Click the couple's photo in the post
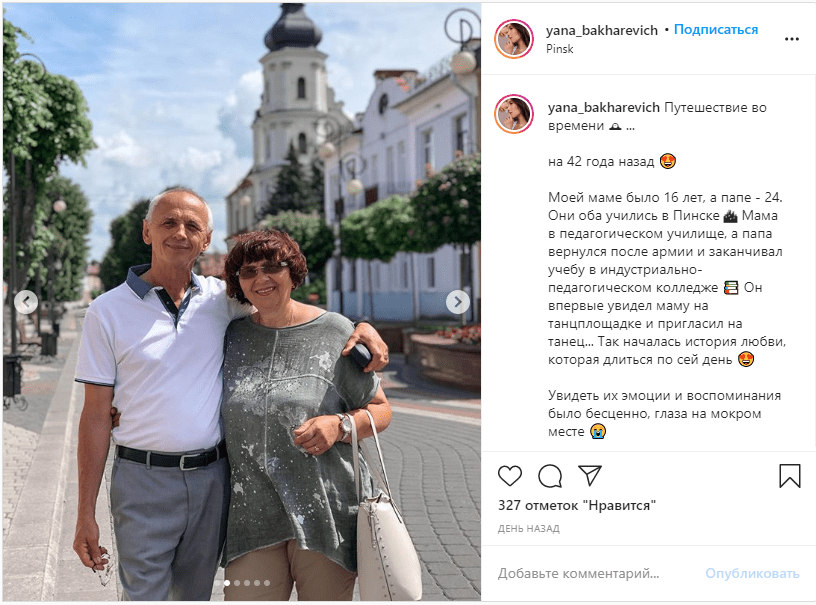 pos(241,302)
